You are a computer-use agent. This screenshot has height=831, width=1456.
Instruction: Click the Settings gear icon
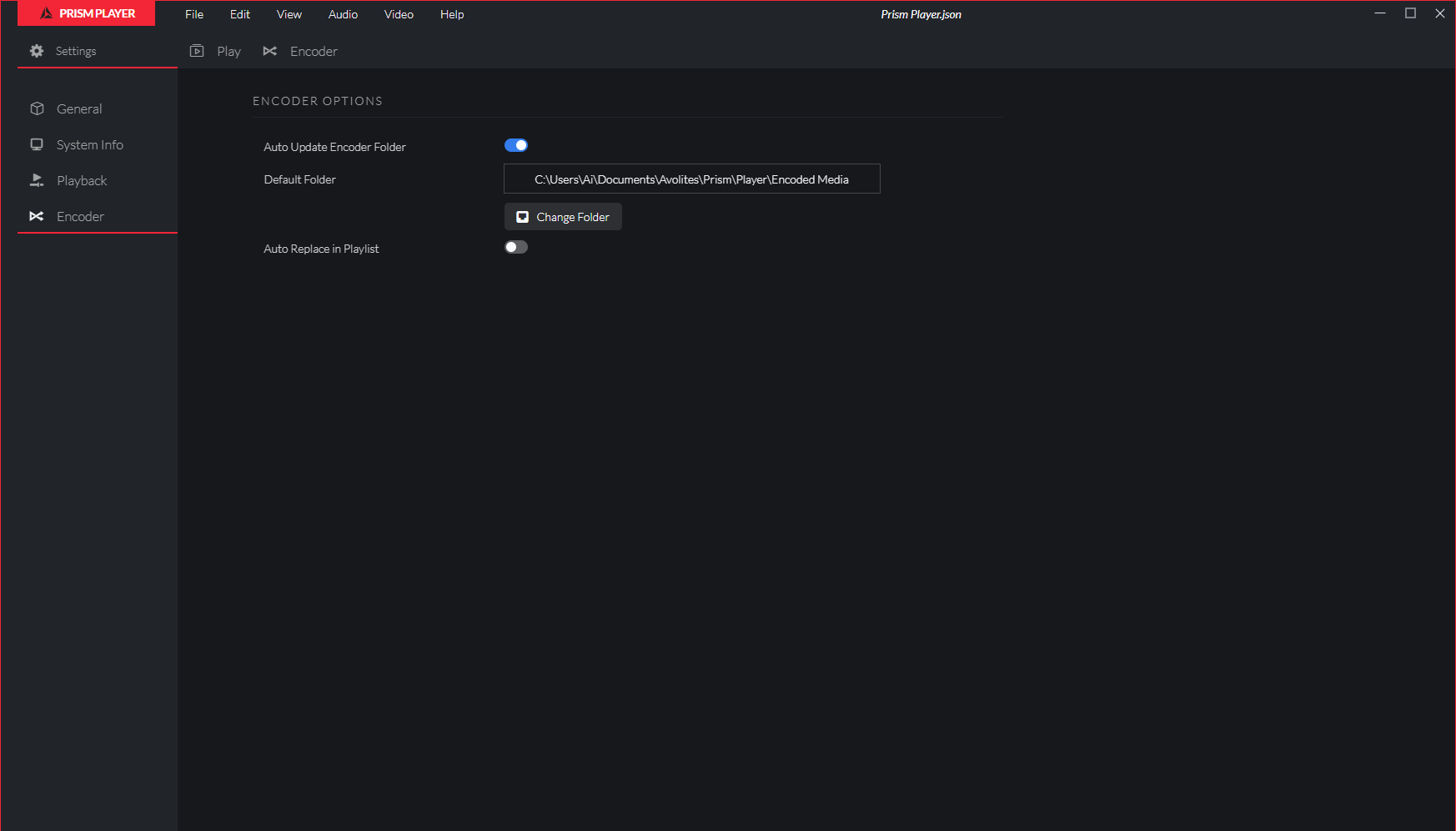pos(37,51)
